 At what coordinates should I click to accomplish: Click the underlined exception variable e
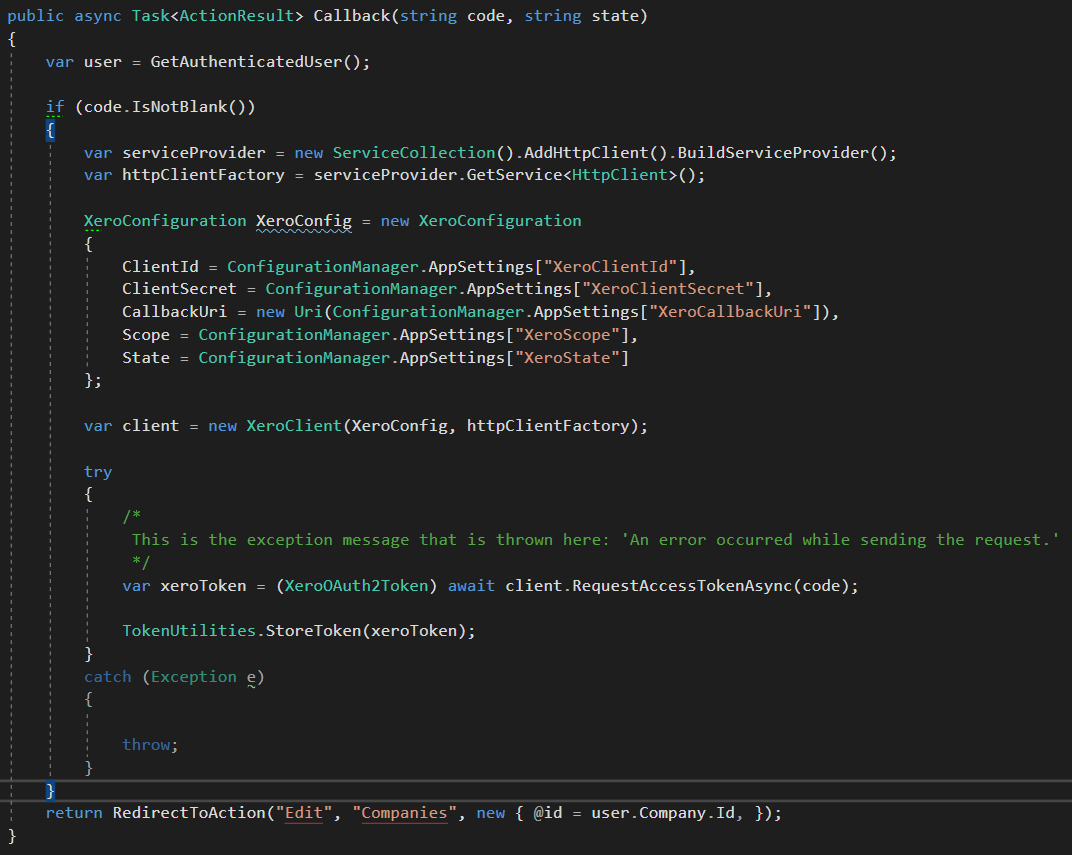click(252, 676)
